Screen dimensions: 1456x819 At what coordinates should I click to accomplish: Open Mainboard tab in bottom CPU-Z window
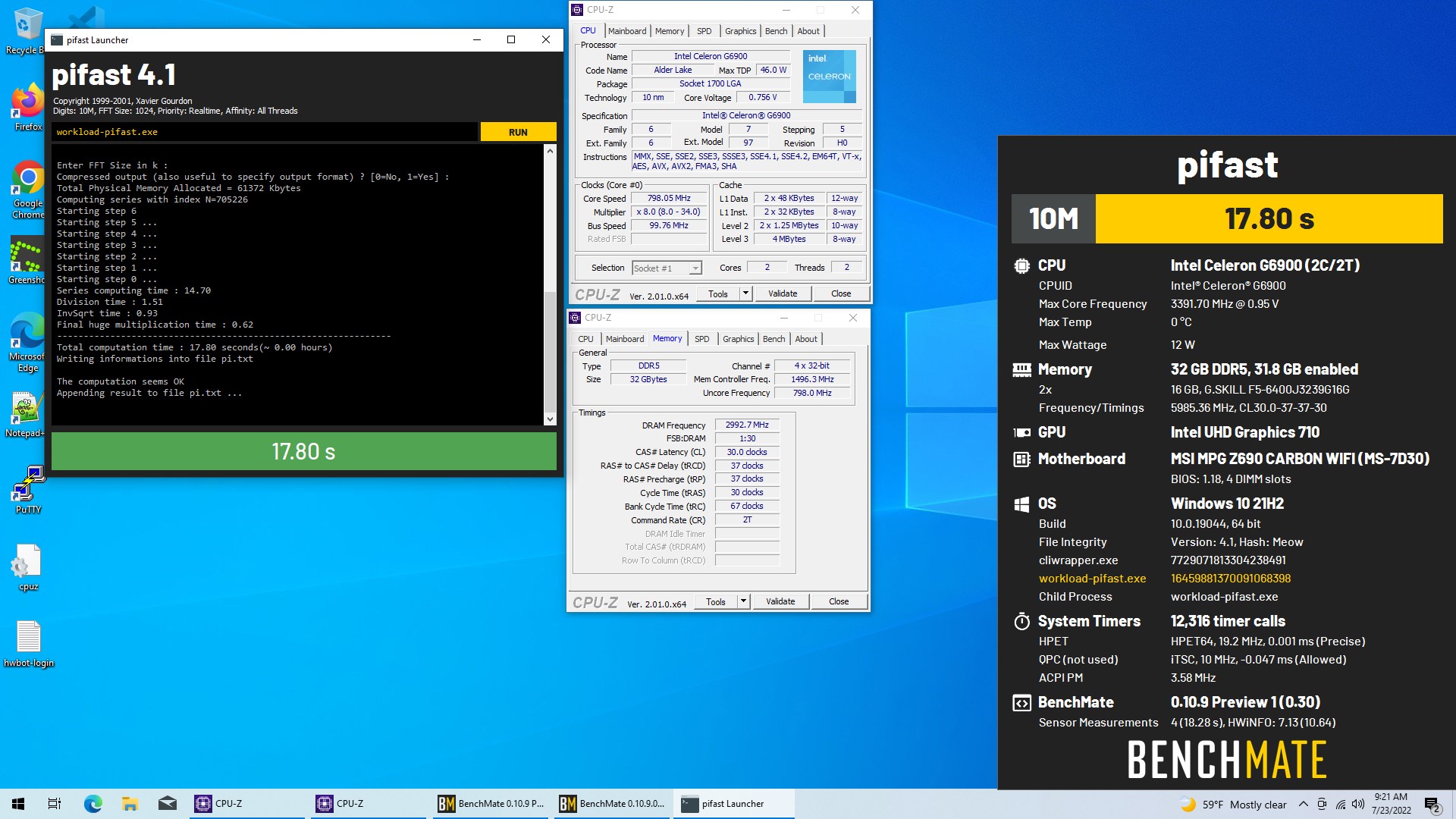tap(625, 339)
